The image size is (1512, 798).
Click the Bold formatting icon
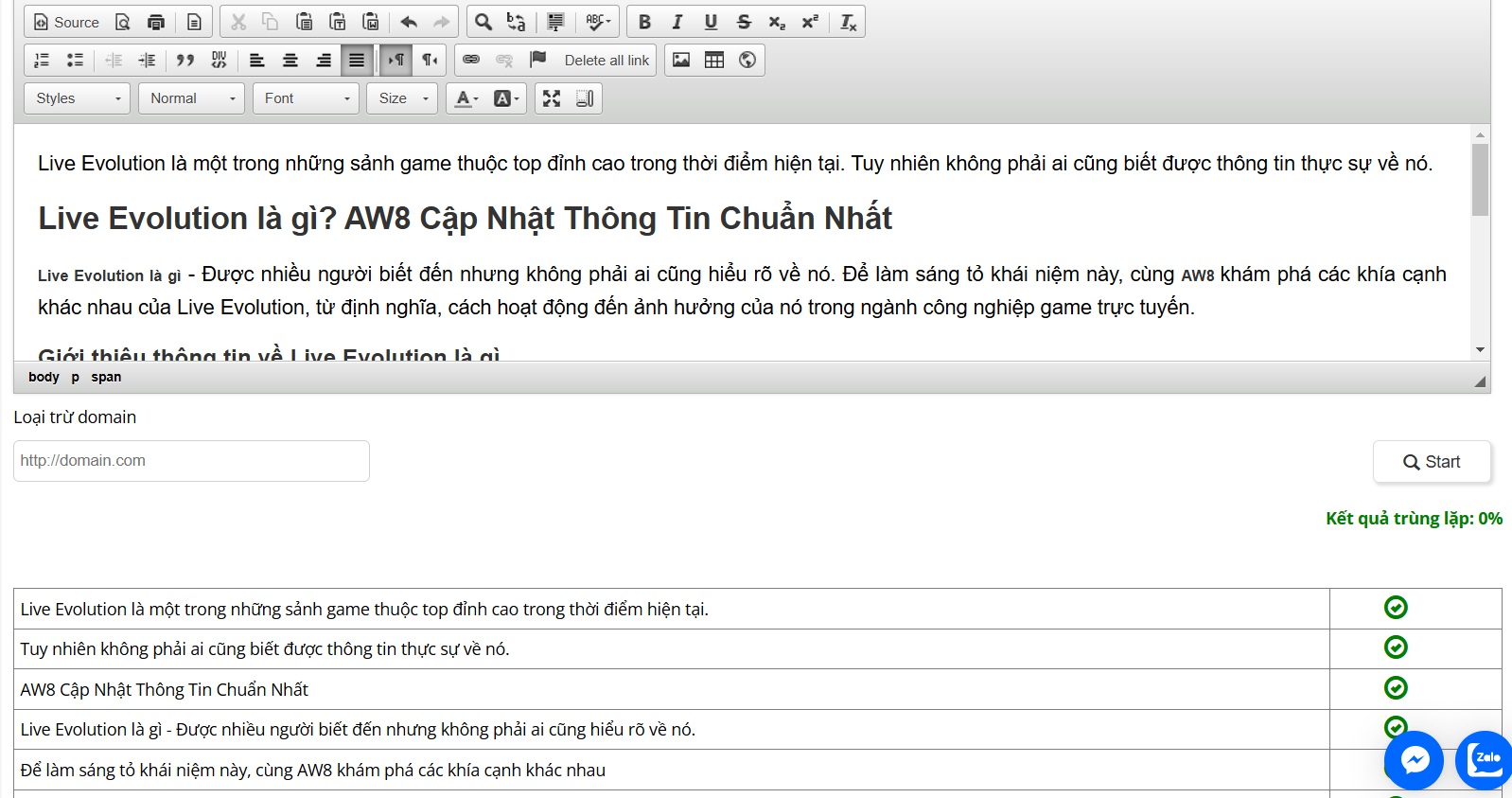click(x=644, y=22)
